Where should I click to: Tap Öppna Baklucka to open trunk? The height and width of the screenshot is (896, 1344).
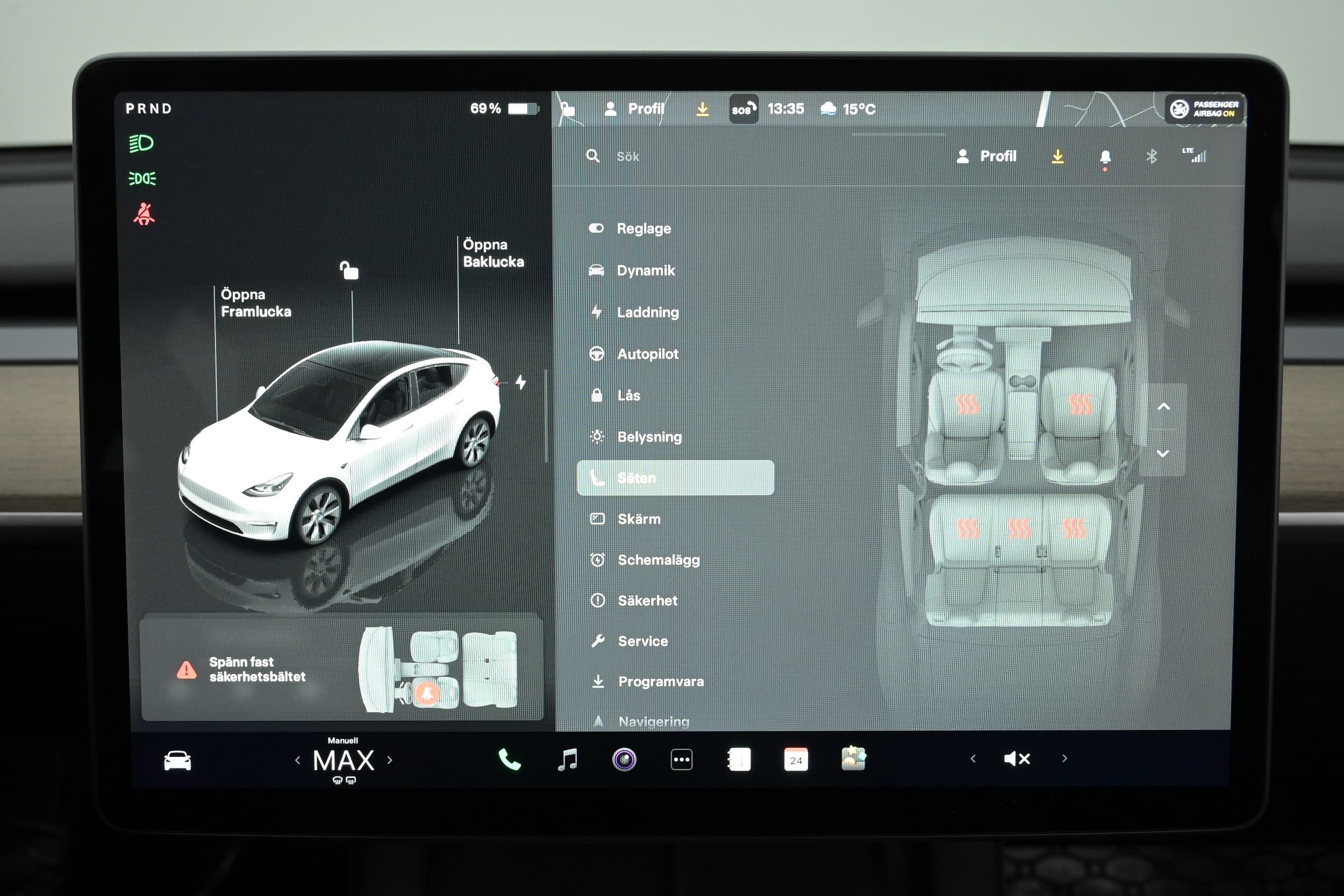(493, 253)
